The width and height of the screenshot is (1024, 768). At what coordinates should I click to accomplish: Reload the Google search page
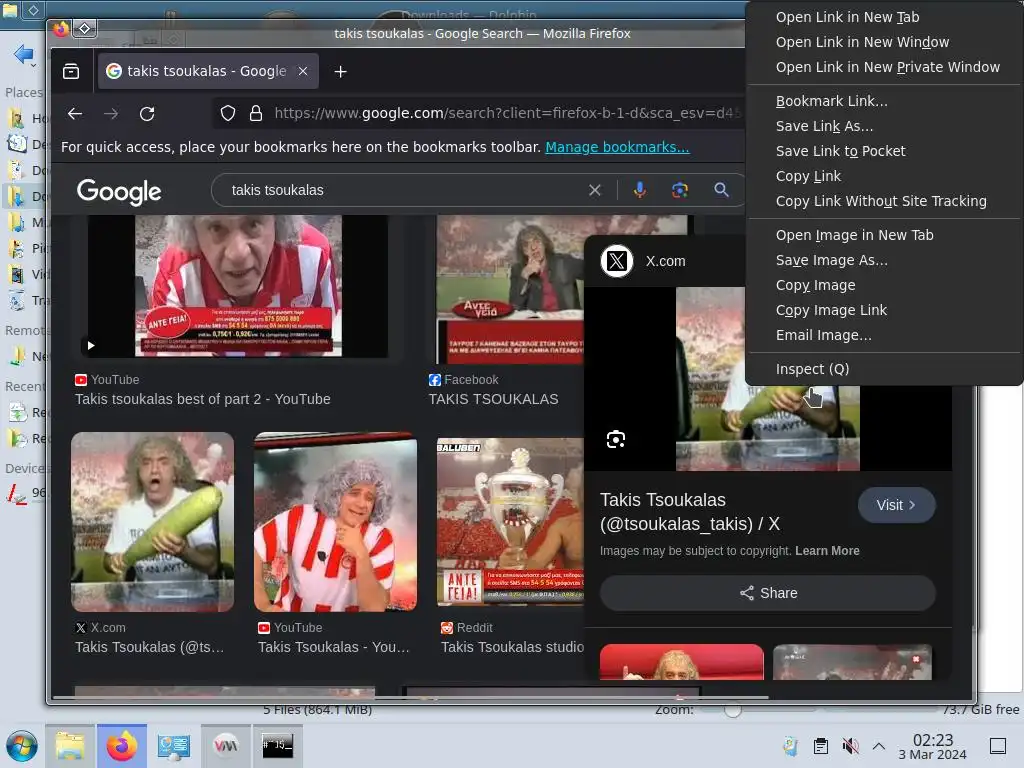pos(147,114)
